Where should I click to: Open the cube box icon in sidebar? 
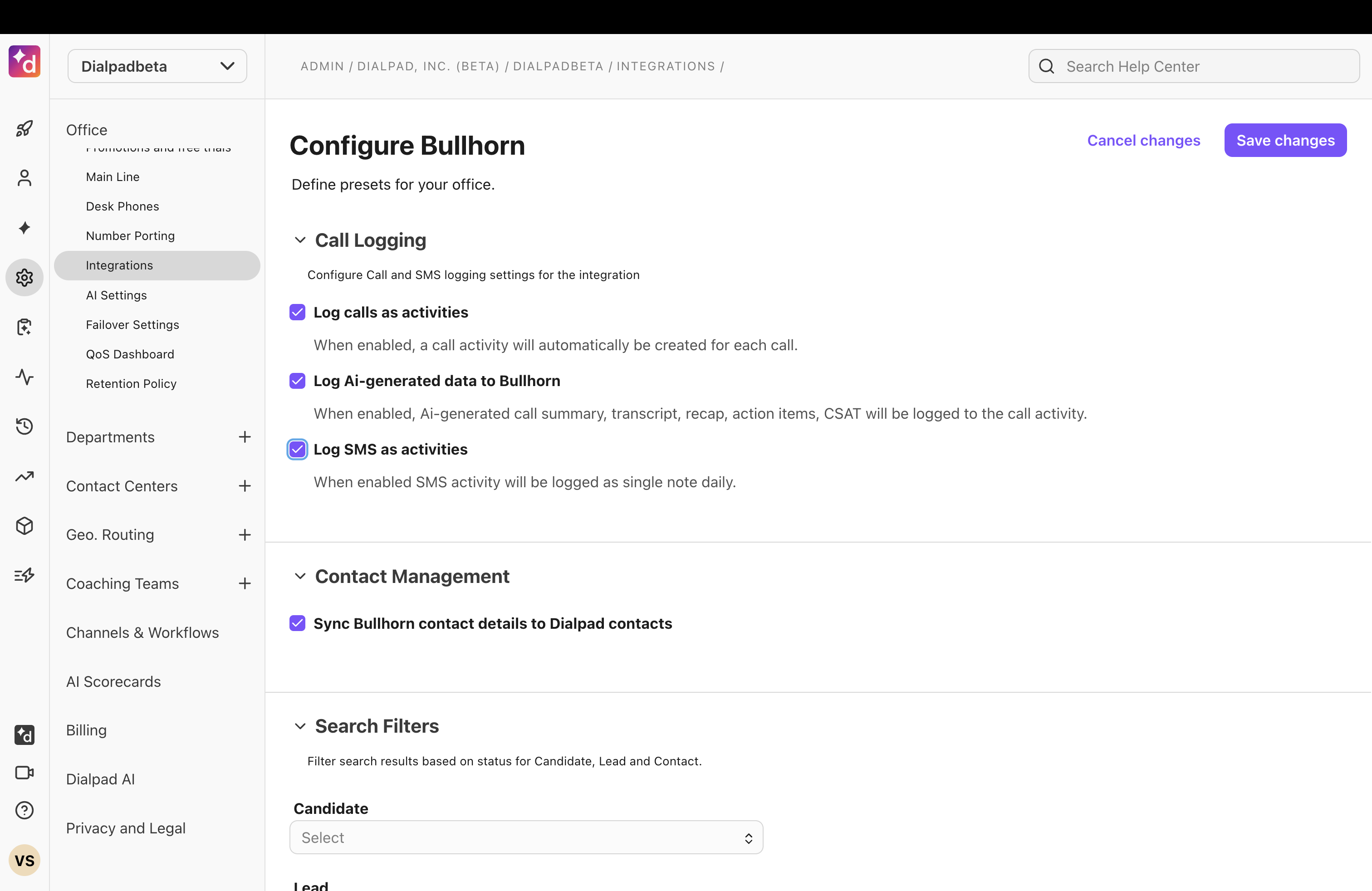click(x=24, y=526)
